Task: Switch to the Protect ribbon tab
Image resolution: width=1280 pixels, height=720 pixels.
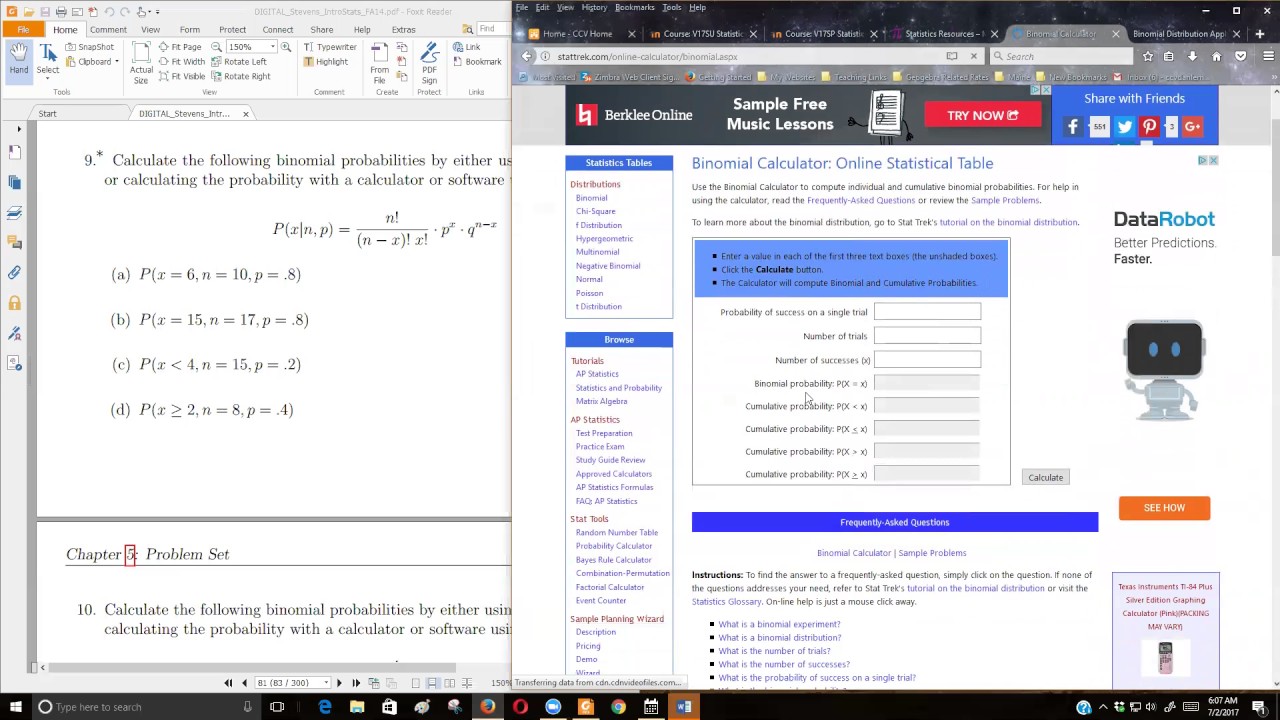Action: tap(232, 30)
